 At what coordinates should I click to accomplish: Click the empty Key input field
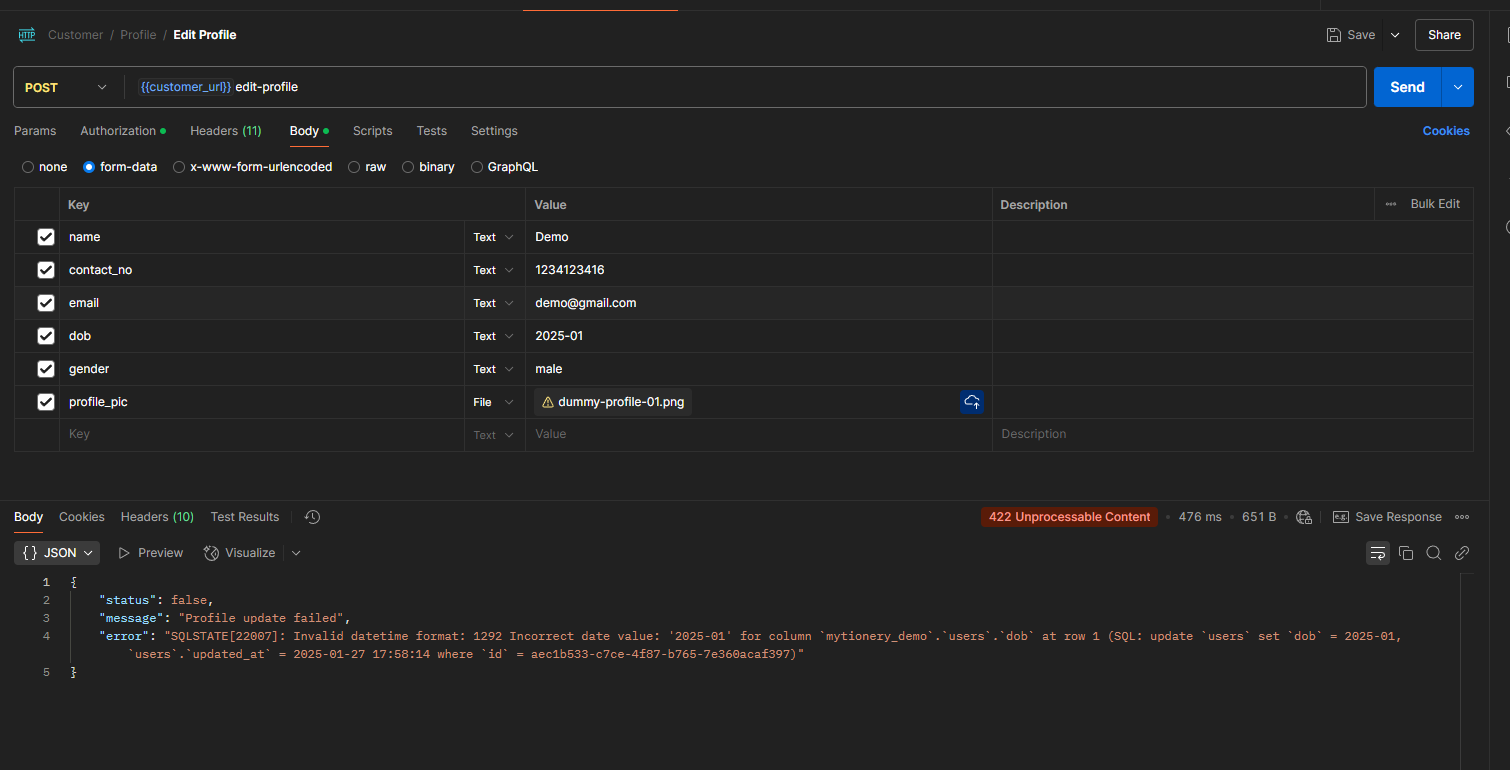pyautogui.click(x=262, y=434)
